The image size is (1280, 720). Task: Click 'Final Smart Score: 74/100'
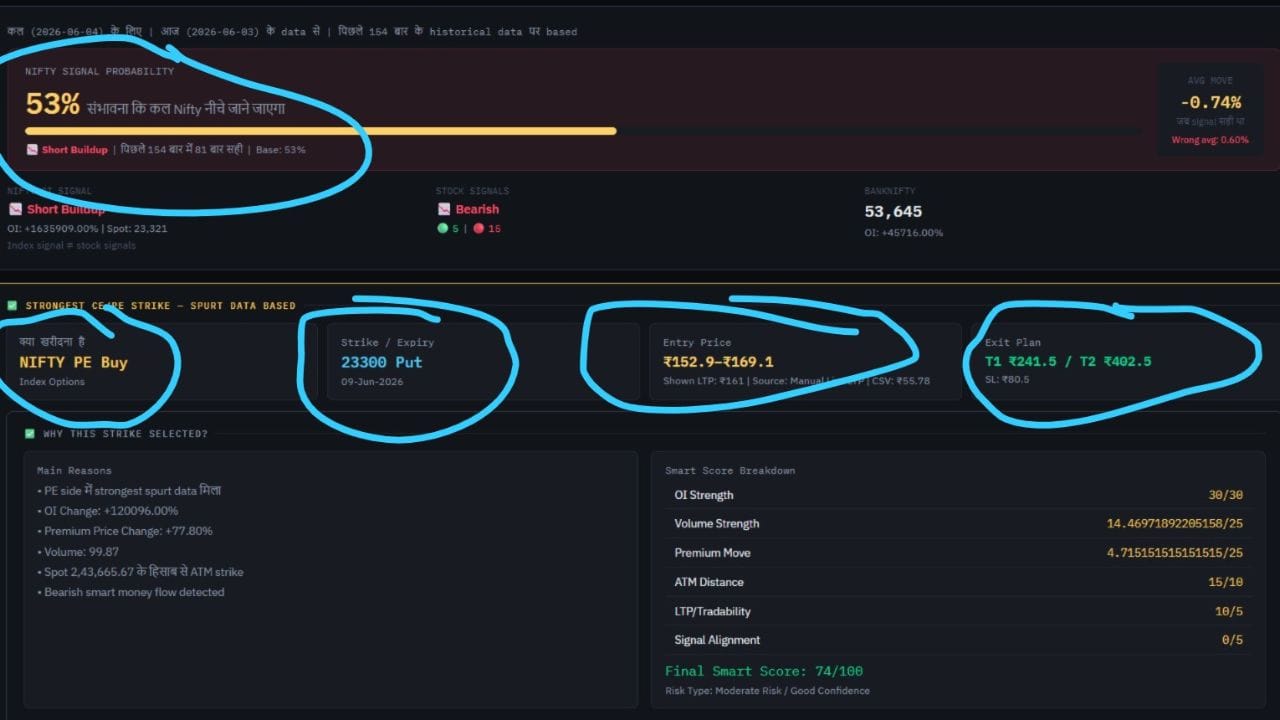[x=764, y=671]
